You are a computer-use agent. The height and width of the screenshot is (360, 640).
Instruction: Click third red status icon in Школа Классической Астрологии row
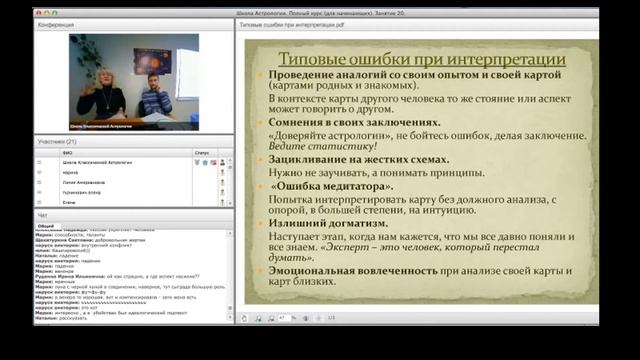pos(213,162)
